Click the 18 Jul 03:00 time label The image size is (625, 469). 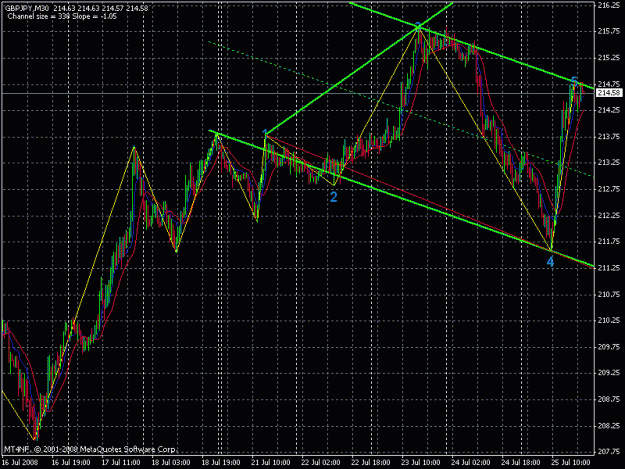(x=171, y=462)
